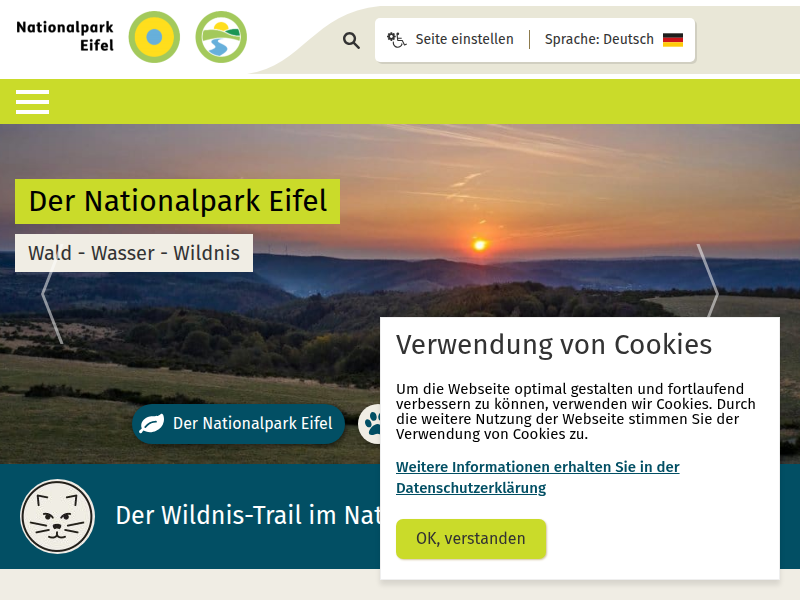Click the leaf icon on the Nationalpark button
Image resolution: width=800 pixels, height=600 pixels.
(x=153, y=423)
